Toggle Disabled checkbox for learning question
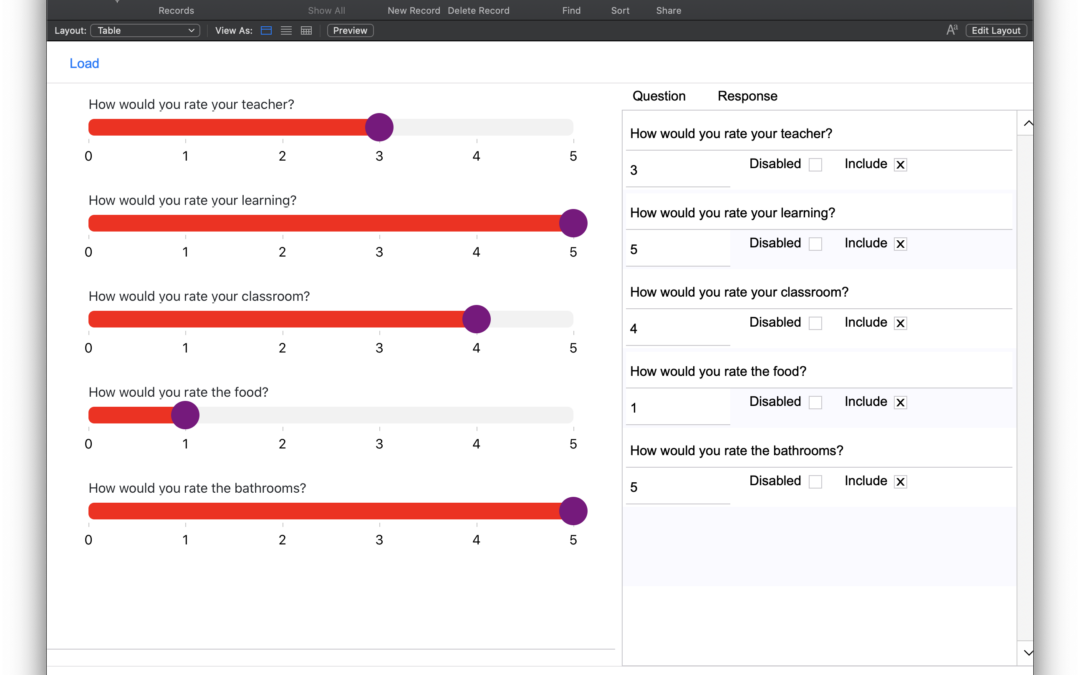1080x675 pixels. tap(816, 244)
